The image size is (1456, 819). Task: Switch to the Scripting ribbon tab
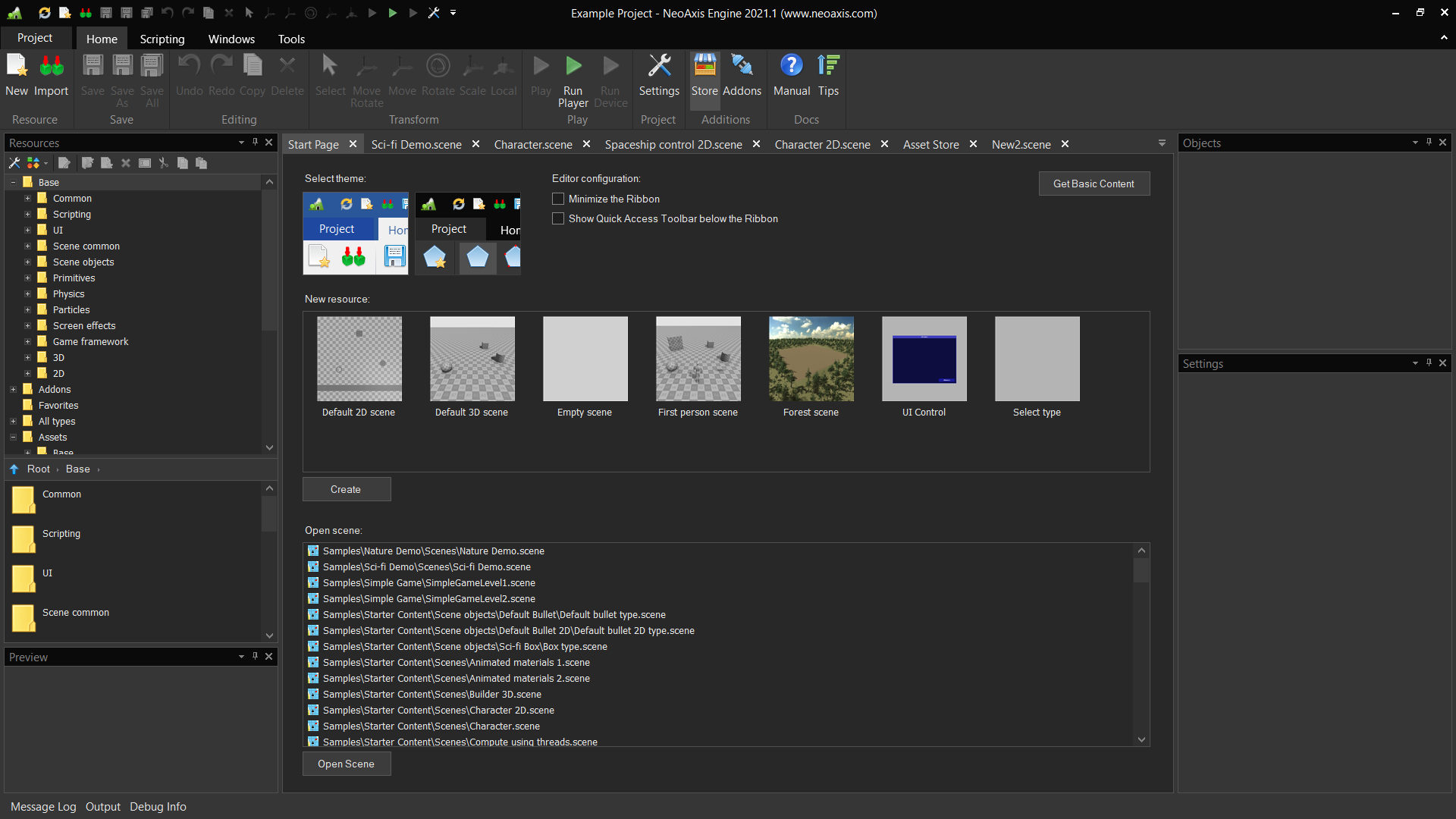click(162, 39)
